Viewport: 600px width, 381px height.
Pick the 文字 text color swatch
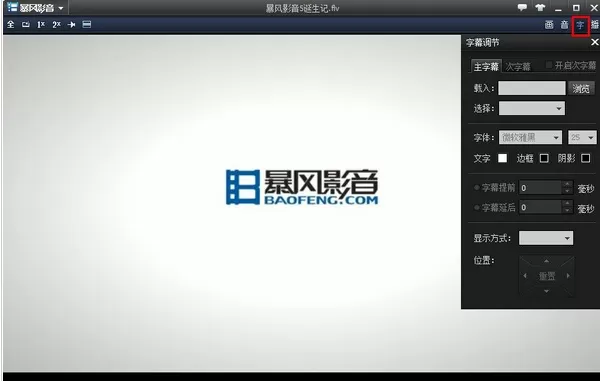click(502, 158)
